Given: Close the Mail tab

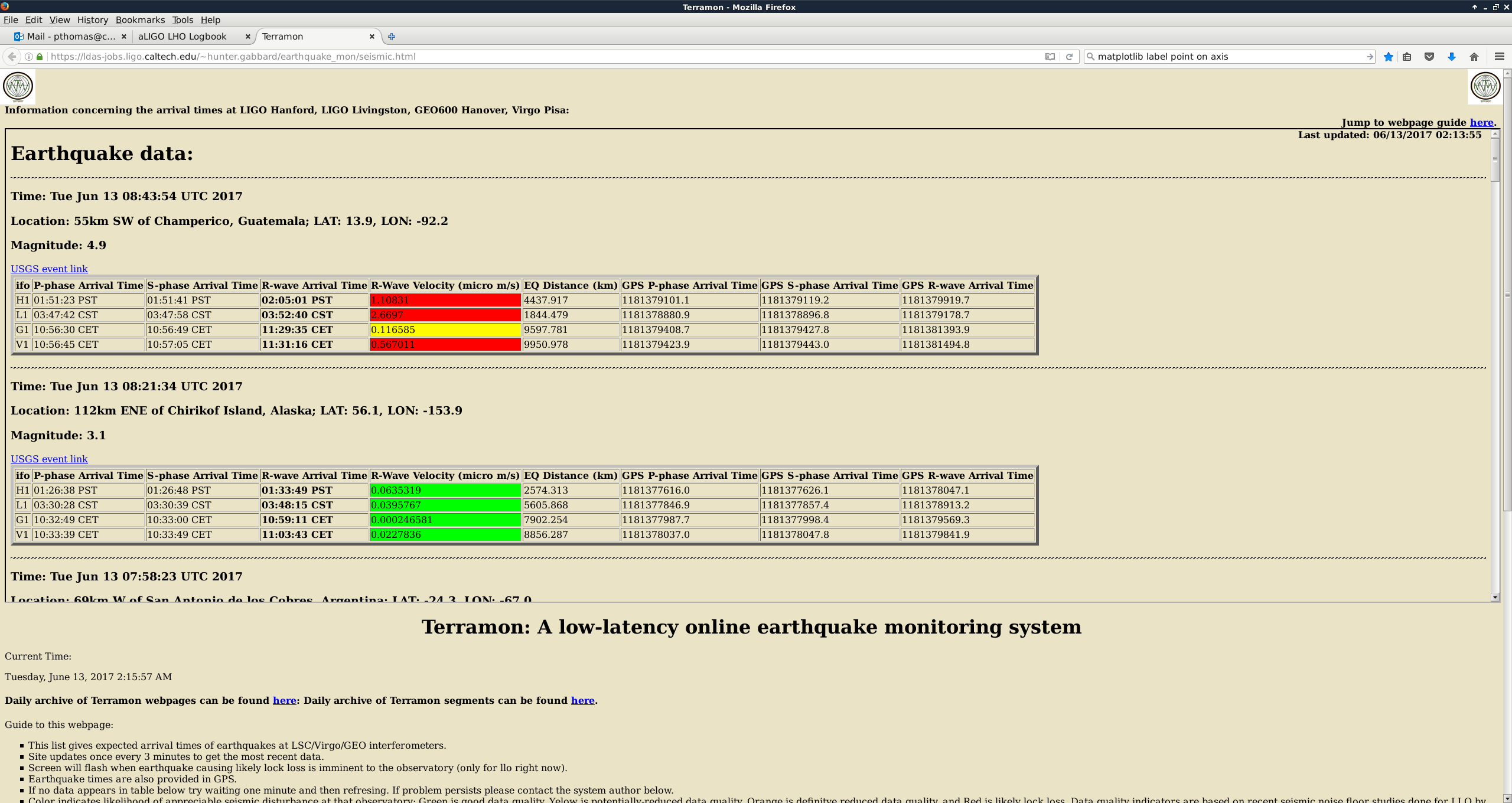Looking at the screenshot, I should click(x=123, y=37).
